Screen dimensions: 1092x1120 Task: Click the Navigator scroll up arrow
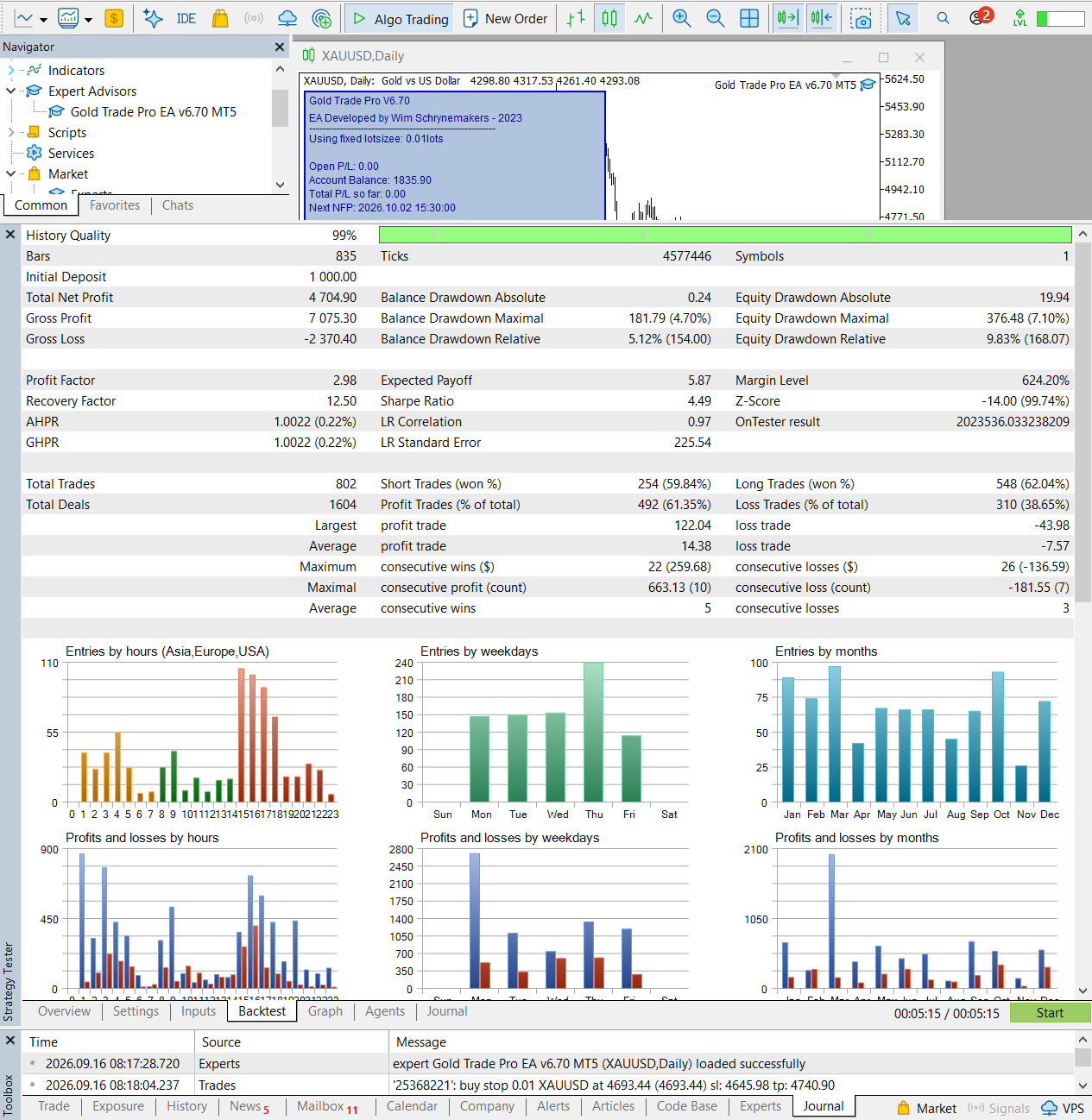click(x=280, y=69)
